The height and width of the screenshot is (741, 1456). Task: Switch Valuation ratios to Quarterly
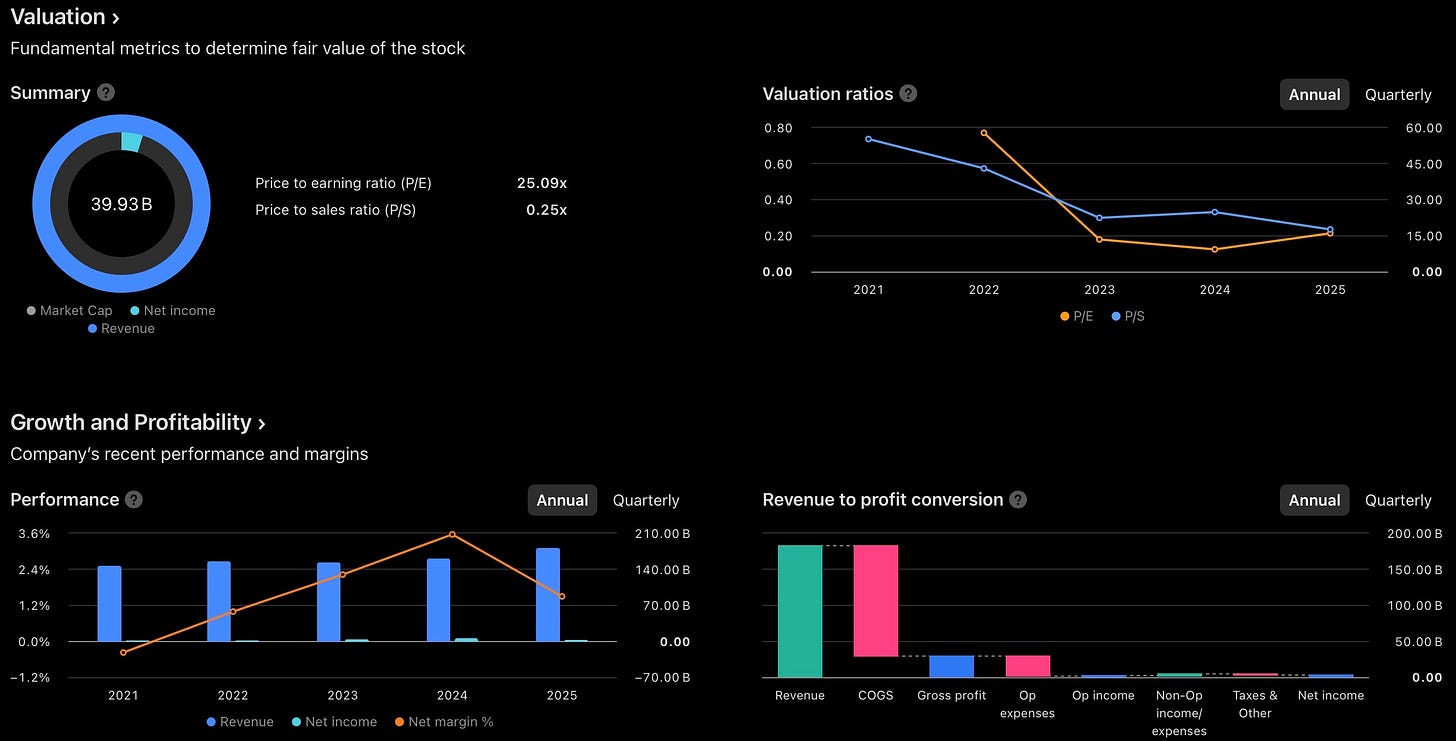pos(1398,94)
